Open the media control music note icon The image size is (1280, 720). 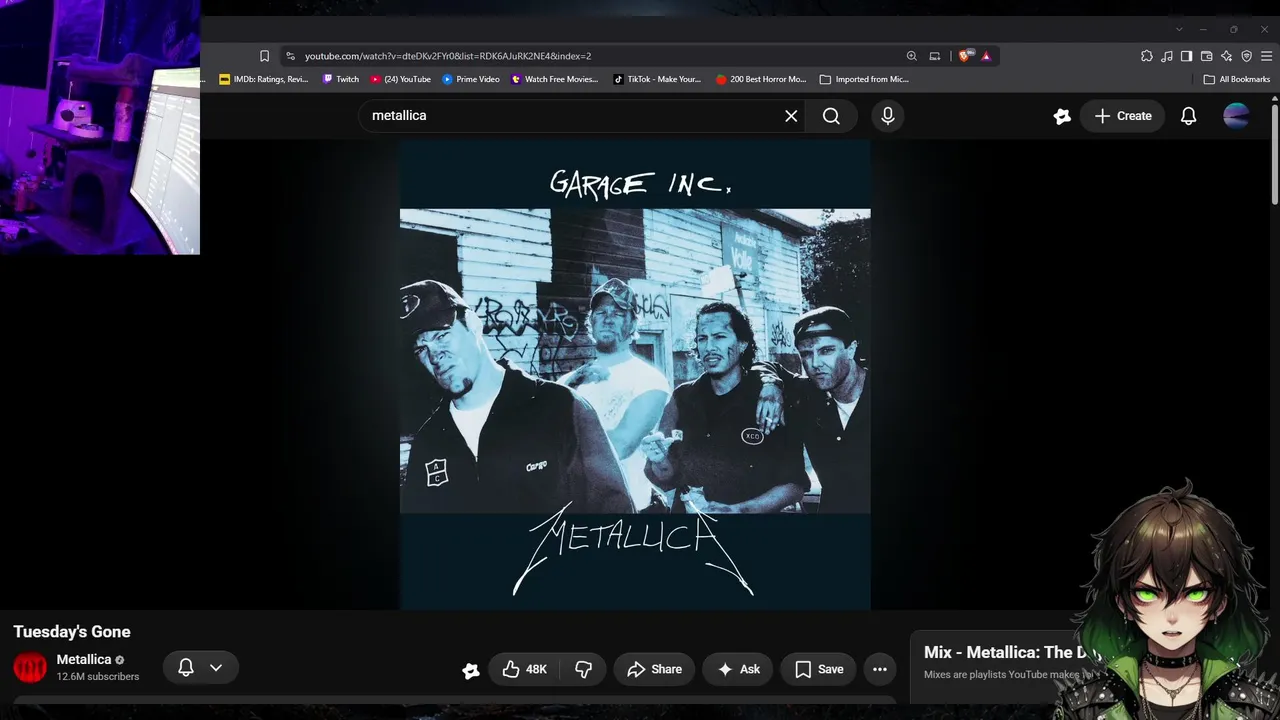(1167, 56)
